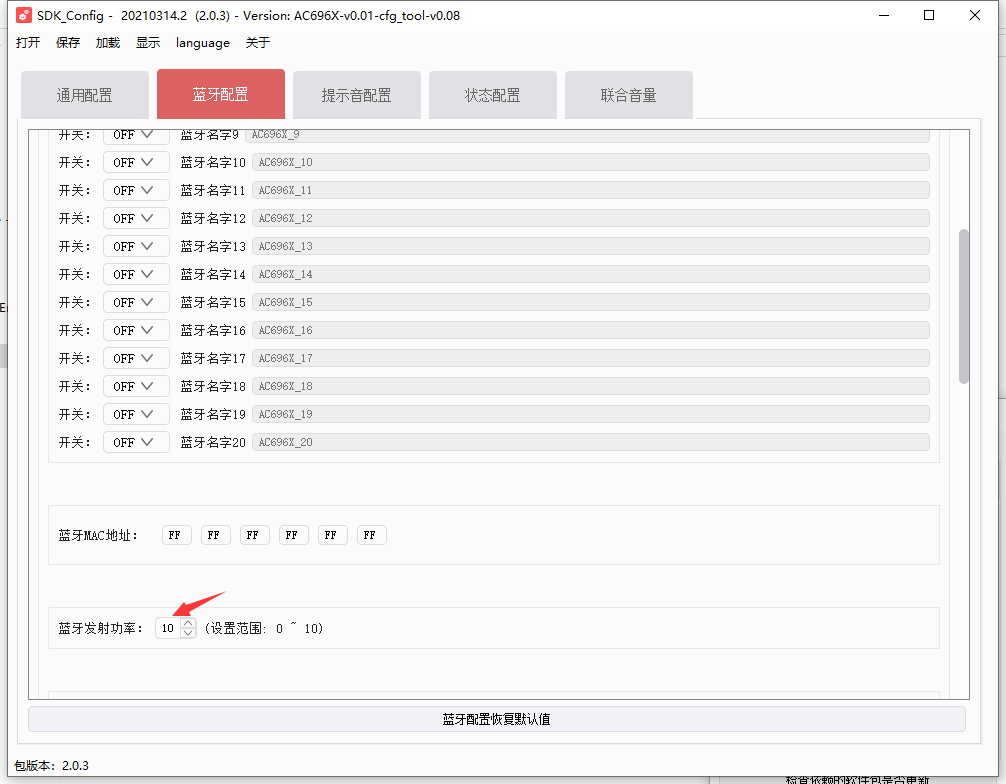1006x784 pixels.
Task: Switch to the 状态配置 tab
Action: (x=492, y=94)
